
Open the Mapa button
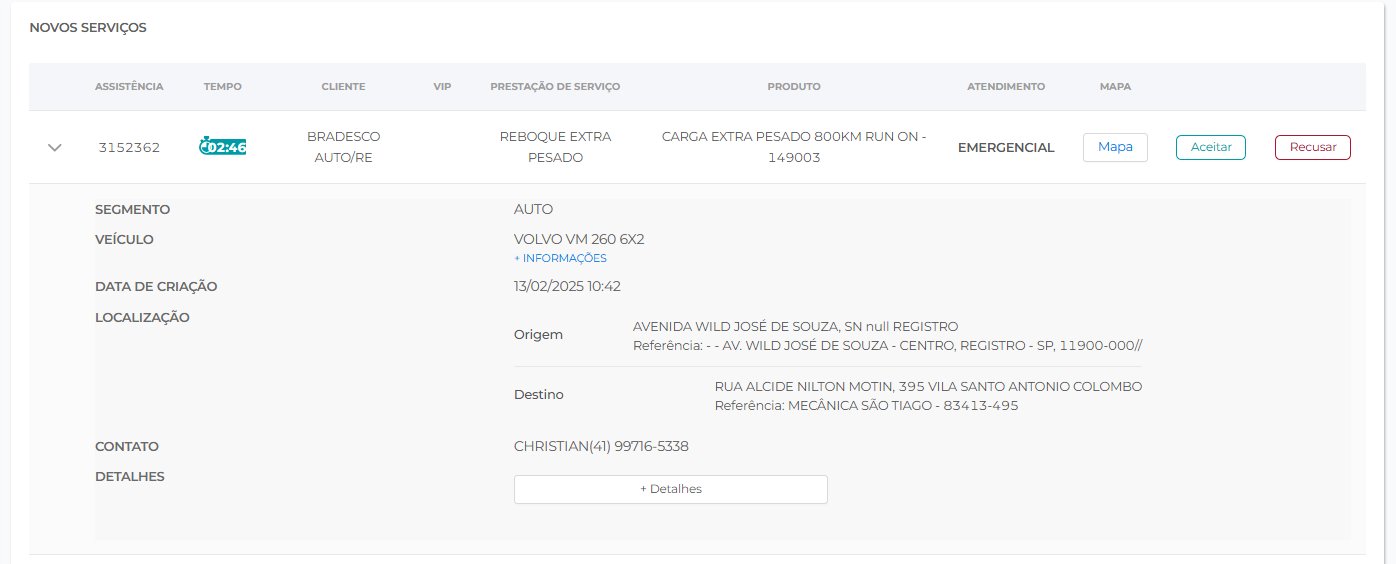pos(1115,147)
